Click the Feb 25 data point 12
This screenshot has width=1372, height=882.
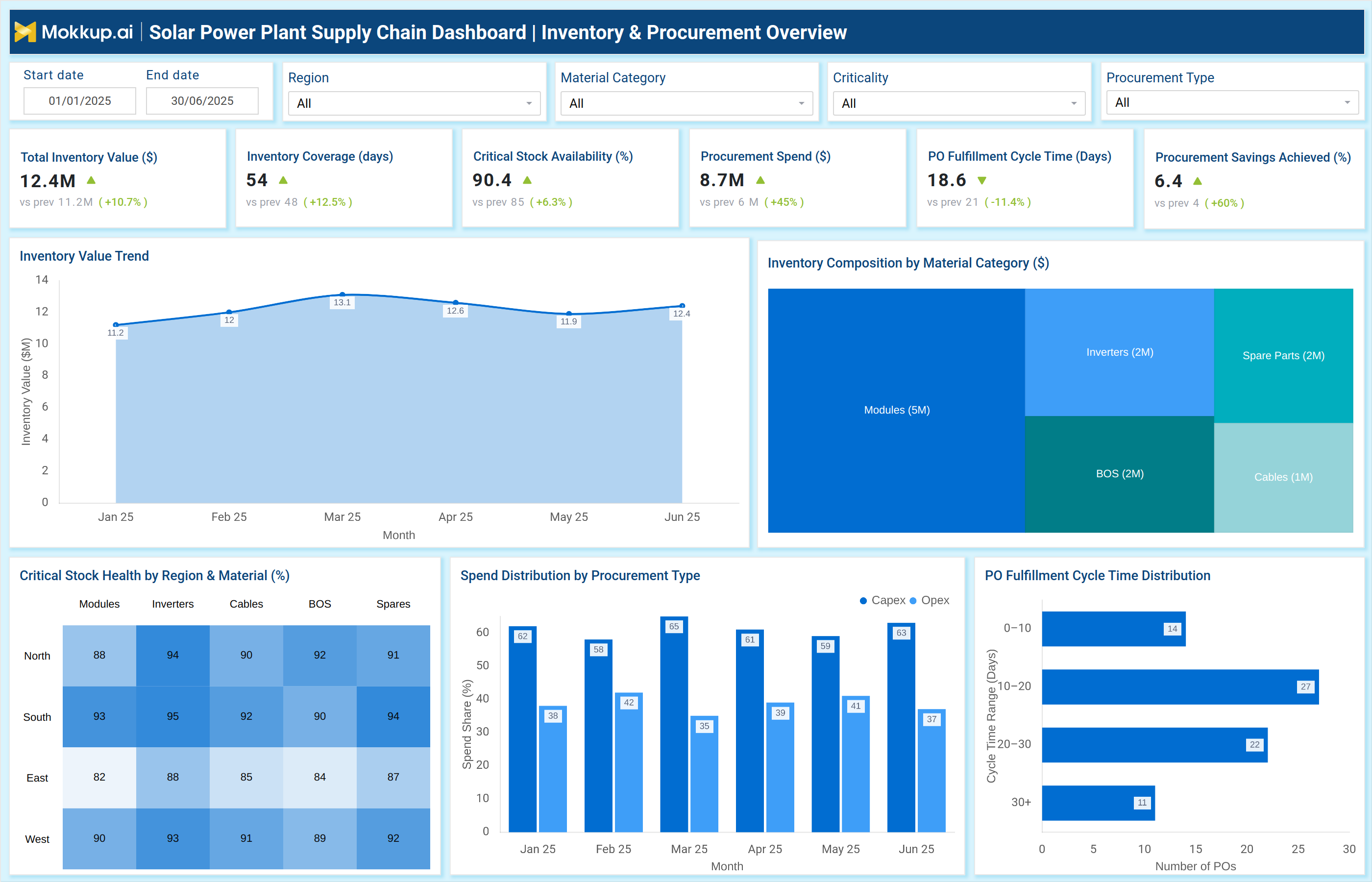[x=229, y=312]
